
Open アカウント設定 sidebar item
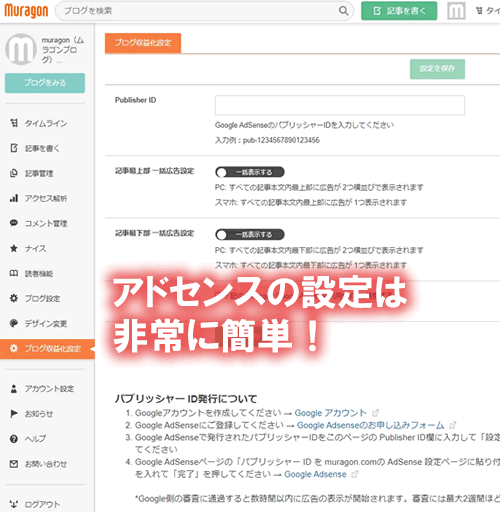pyautogui.click(x=49, y=389)
